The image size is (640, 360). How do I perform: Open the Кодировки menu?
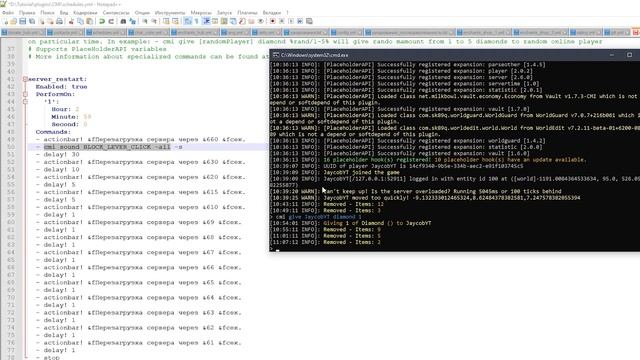(85, 13)
